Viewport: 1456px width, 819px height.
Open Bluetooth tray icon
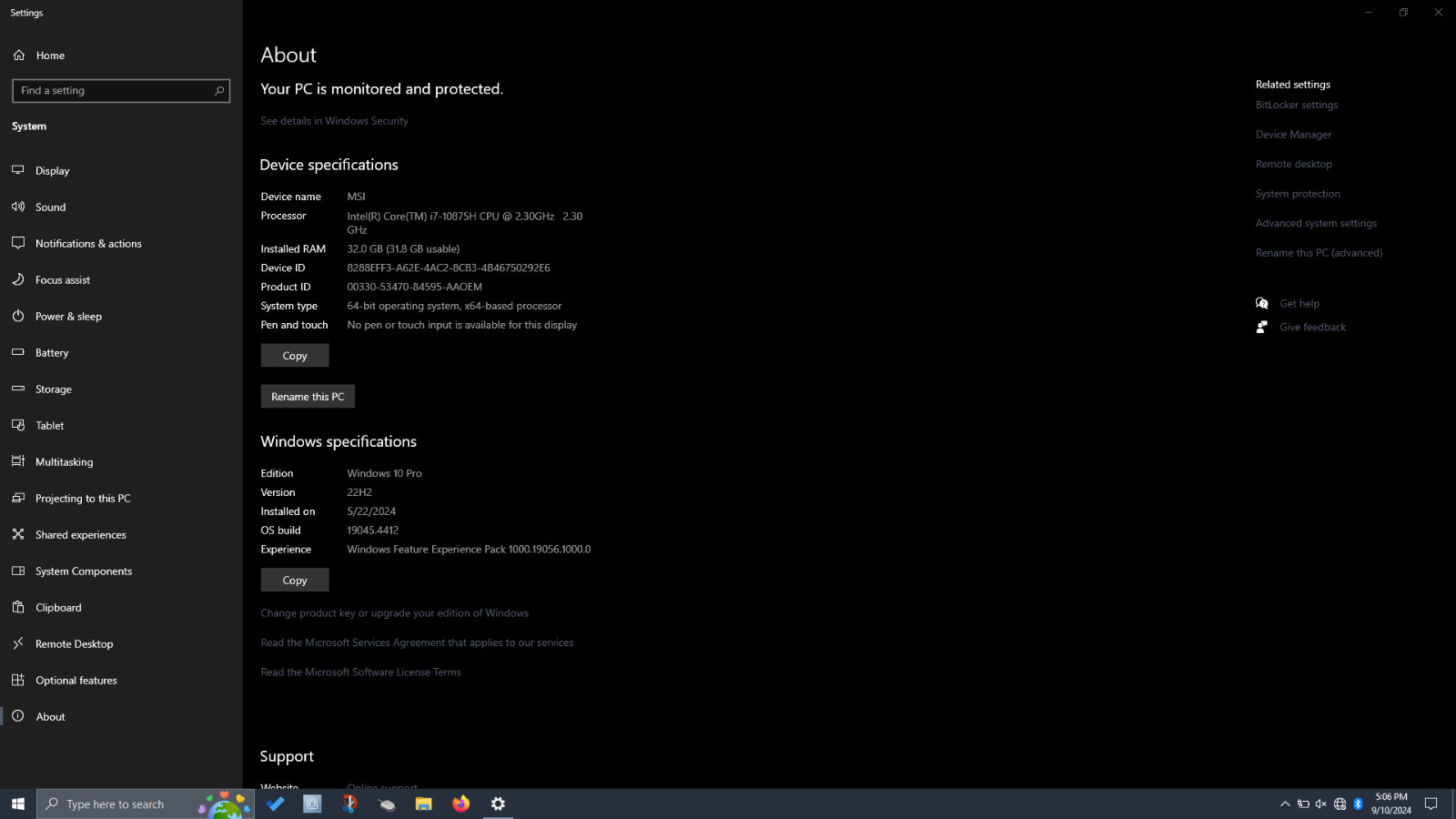click(x=1358, y=804)
